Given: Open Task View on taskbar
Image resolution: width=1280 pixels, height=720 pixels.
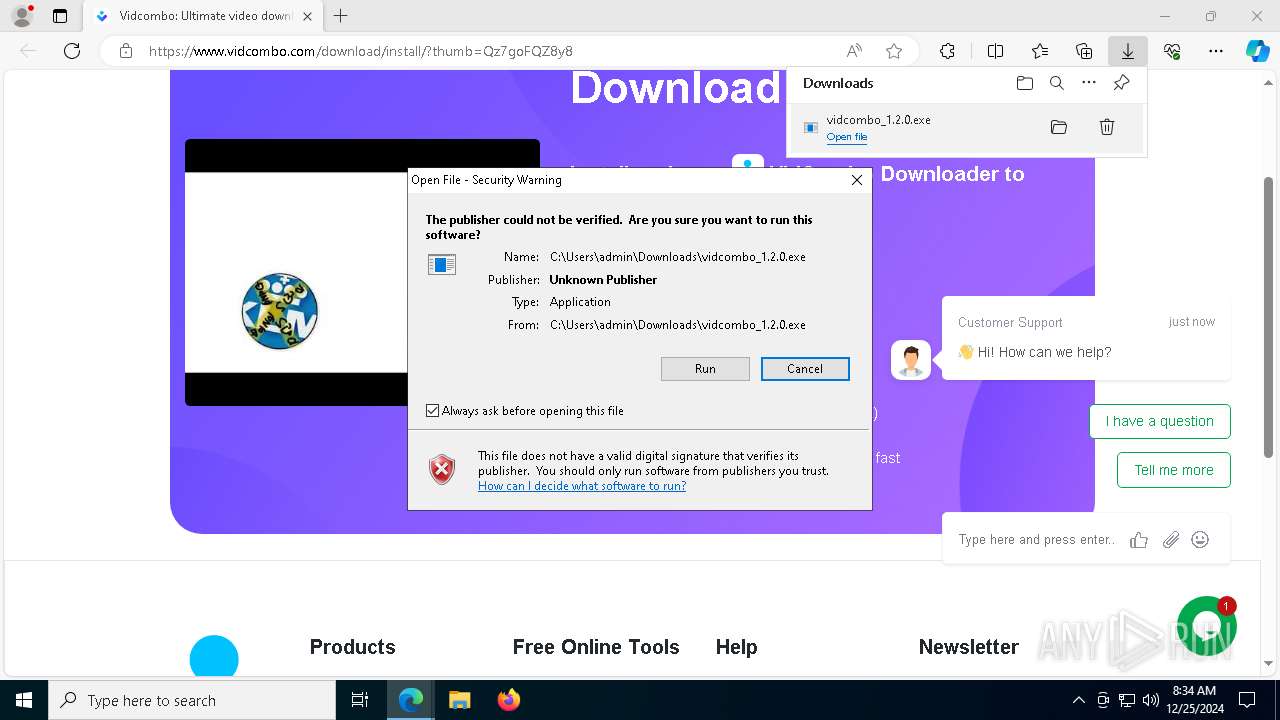Looking at the screenshot, I should [x=360, y=700].
